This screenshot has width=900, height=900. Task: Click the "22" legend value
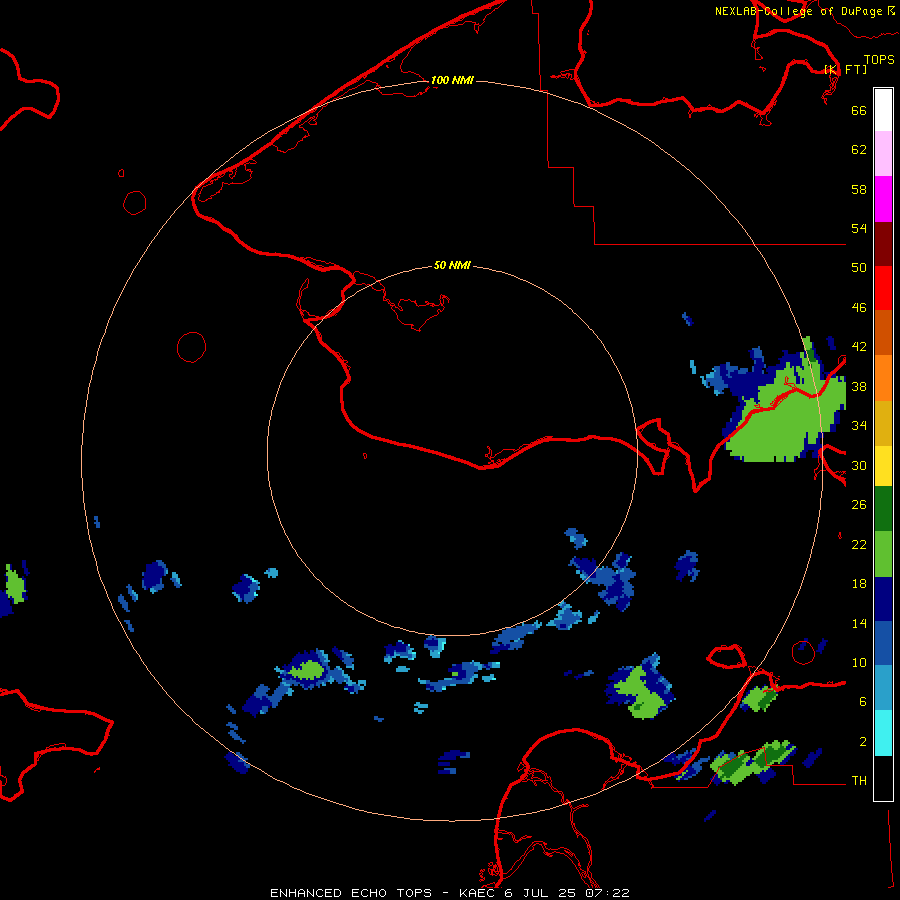[859, 544]
